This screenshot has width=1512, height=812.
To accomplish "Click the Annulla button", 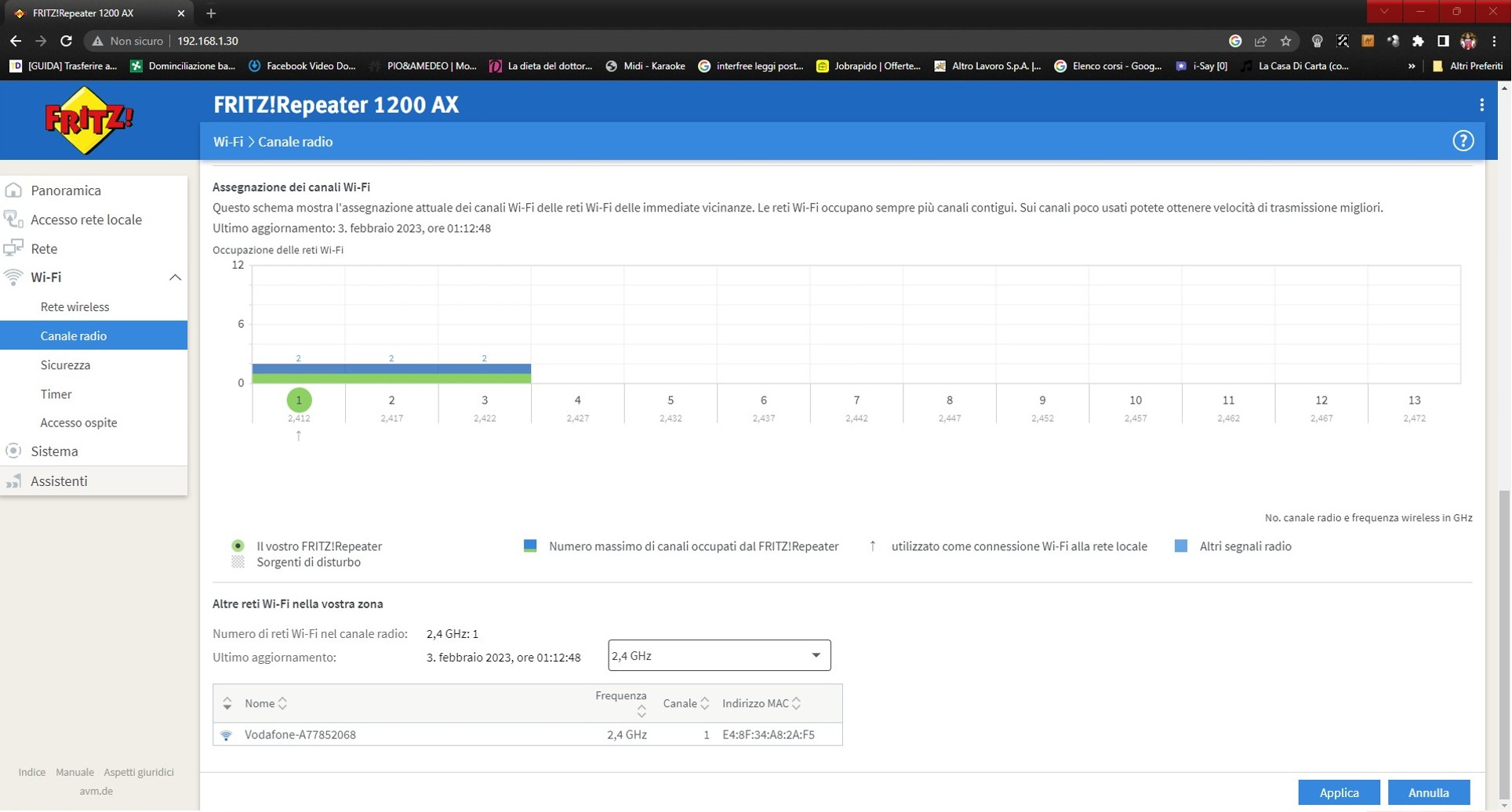I will coord(1428,793).
